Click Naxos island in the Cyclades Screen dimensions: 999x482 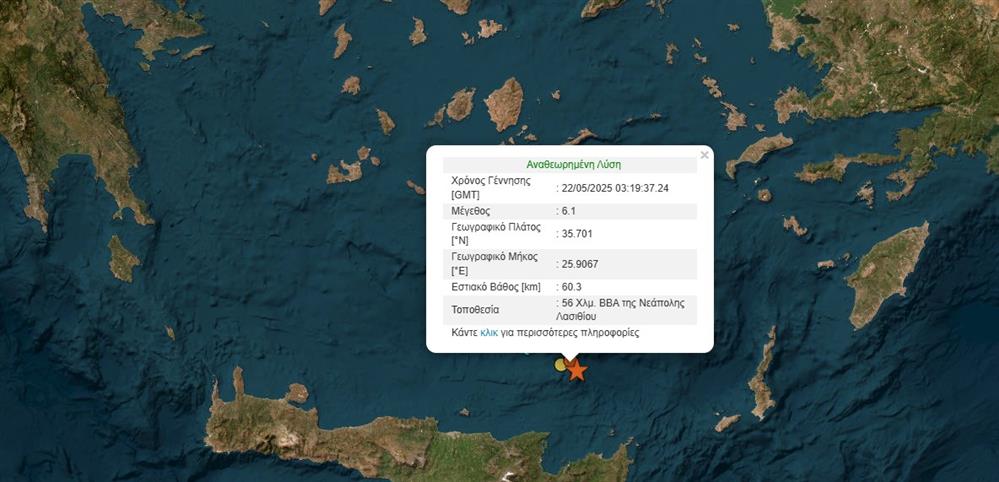point(504,103)
